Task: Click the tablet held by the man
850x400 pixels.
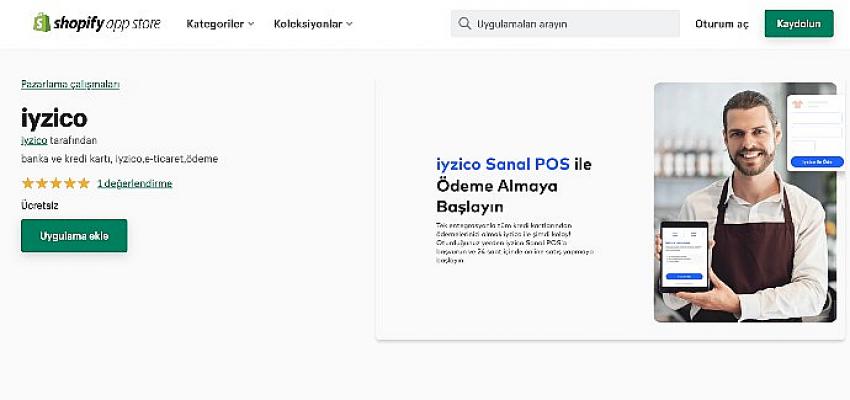Action: (x=684, y=257)
